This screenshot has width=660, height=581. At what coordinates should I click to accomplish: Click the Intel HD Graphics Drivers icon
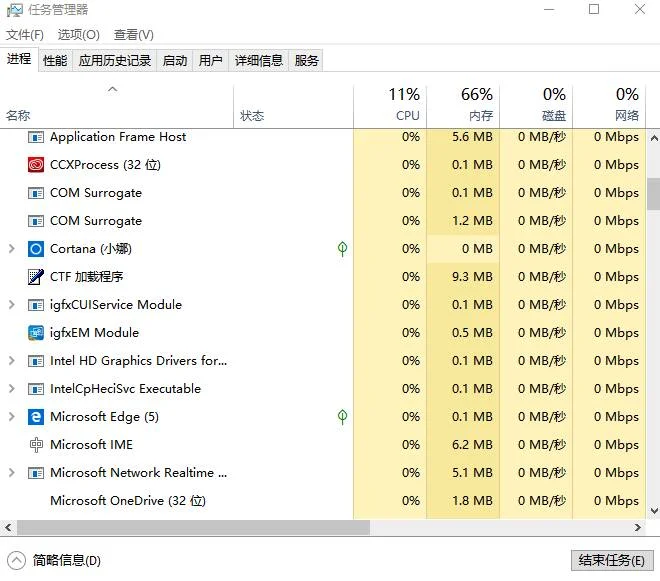(x=36, y=361)
